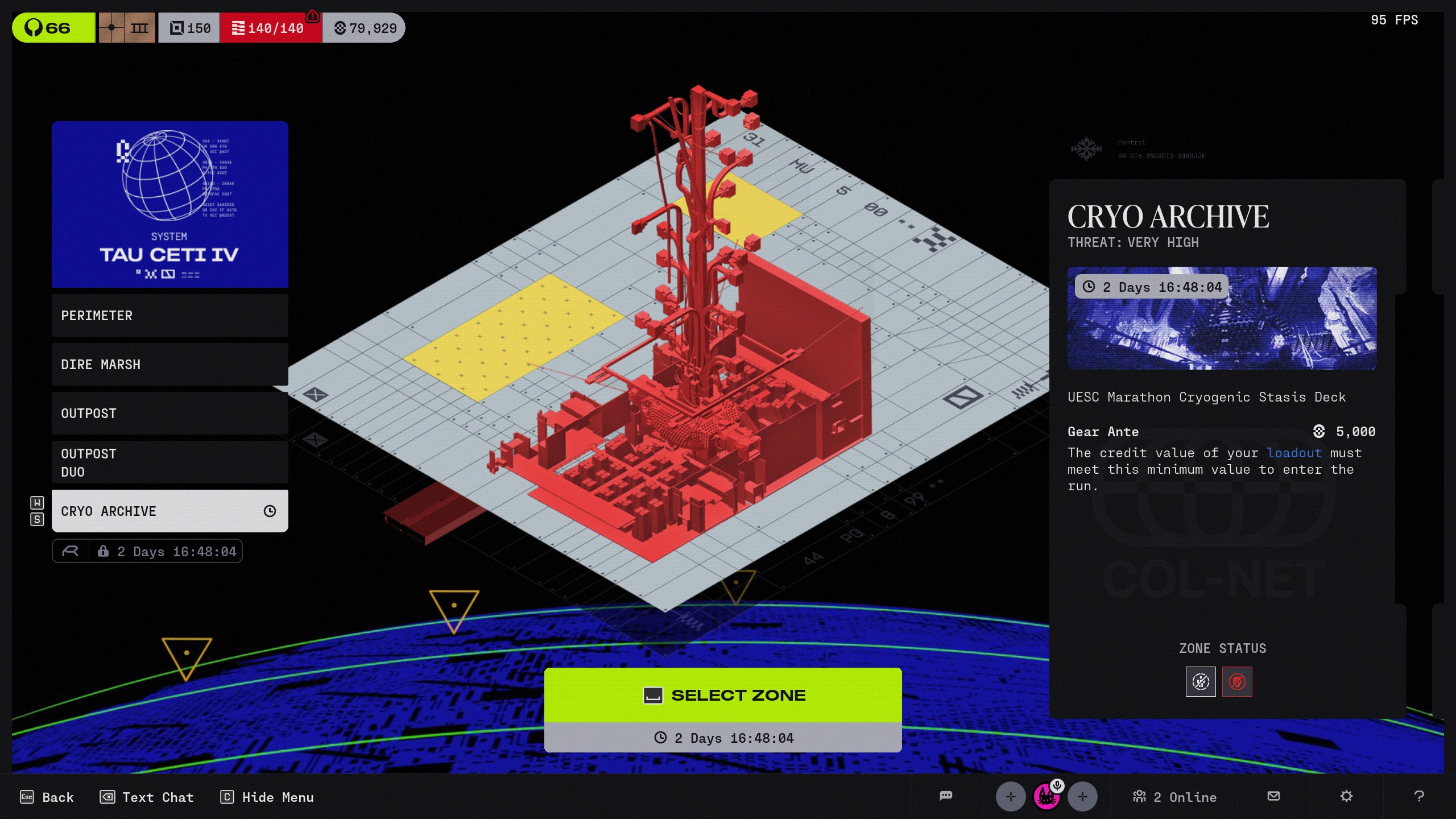This screenshot has height=819, width=1456.
Task: Click the chat bubble icon
Action: [x=946, y=796]
